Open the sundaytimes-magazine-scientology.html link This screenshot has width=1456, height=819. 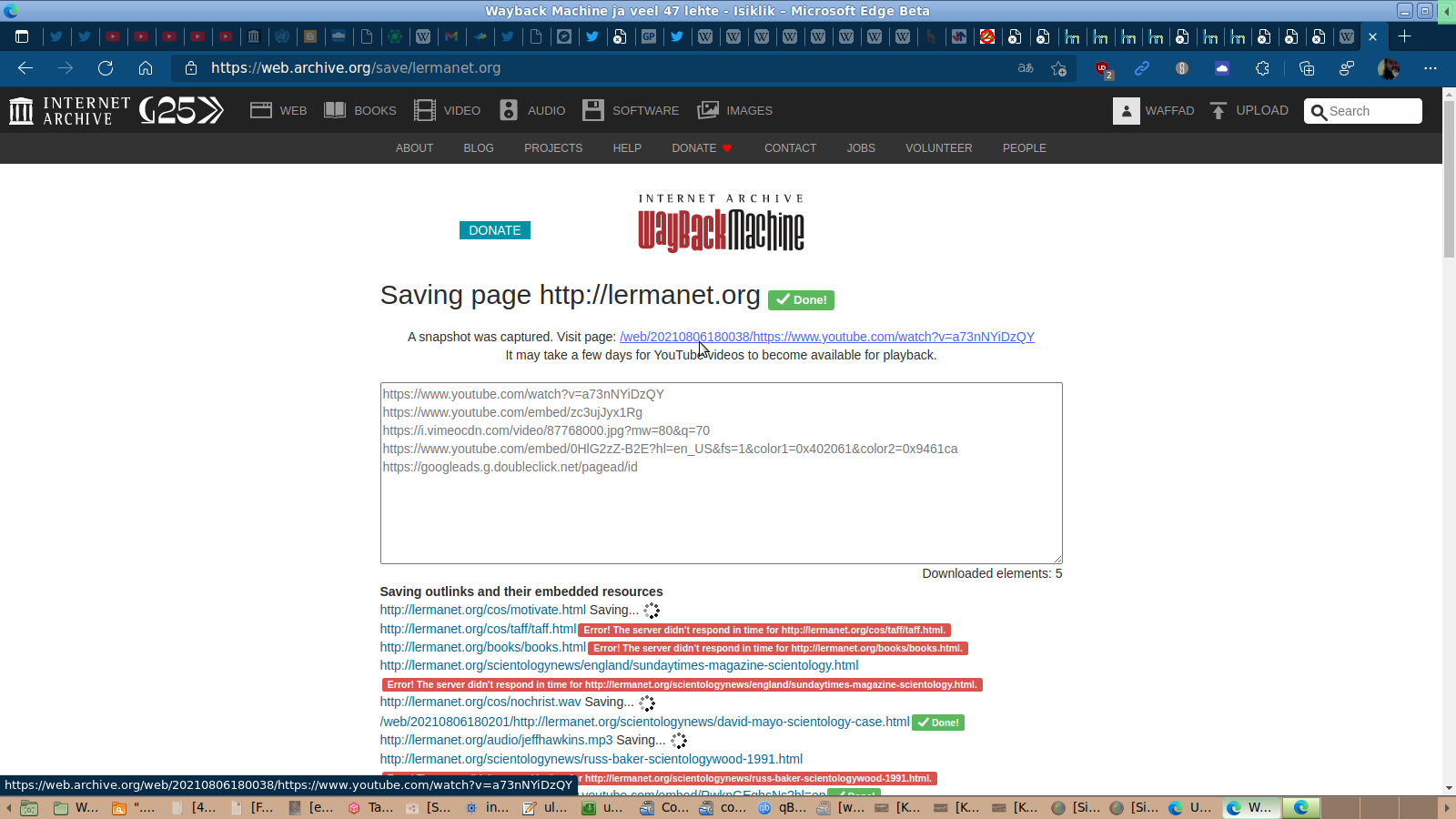pos(620,665)
